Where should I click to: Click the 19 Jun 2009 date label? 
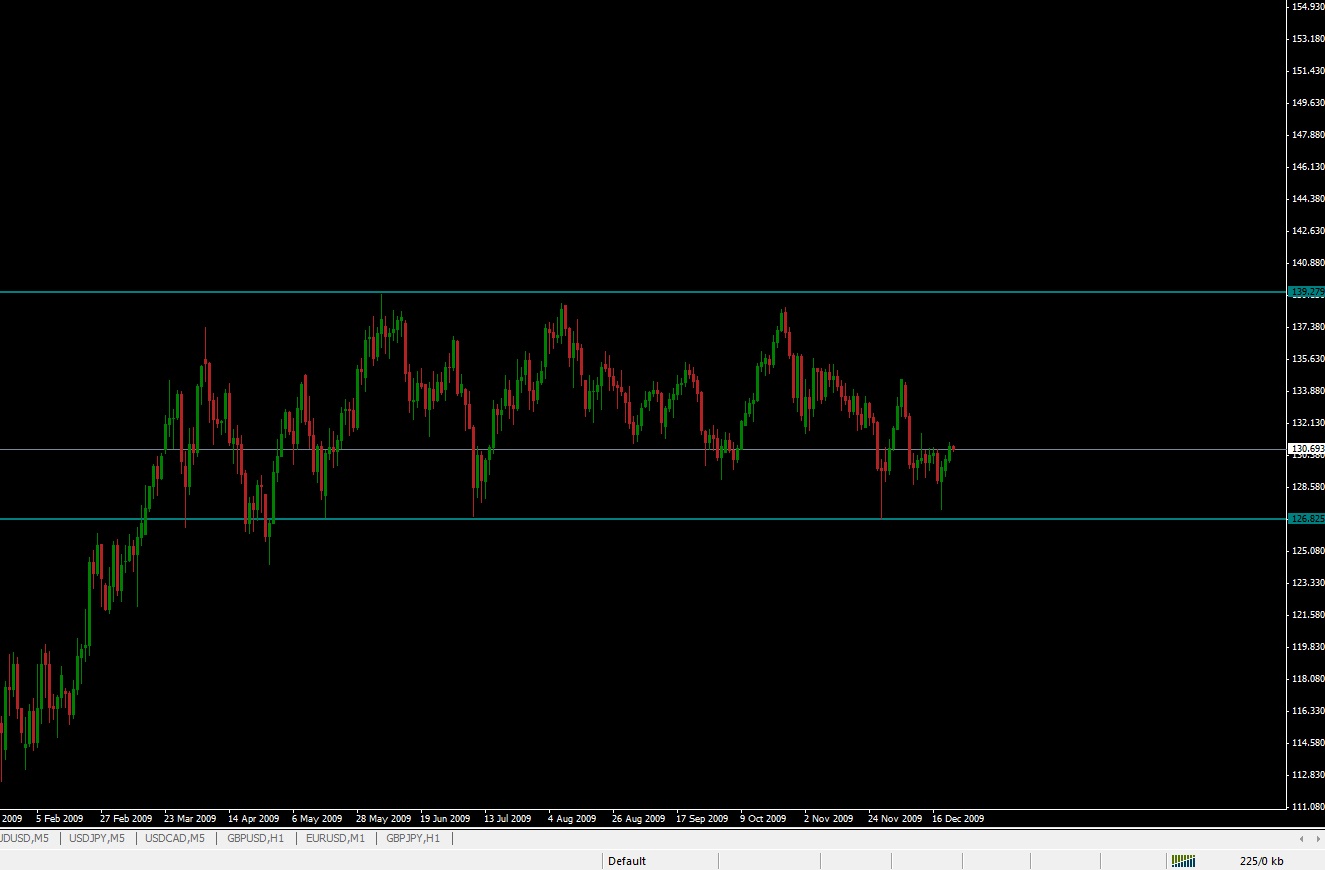coord(446,818)
